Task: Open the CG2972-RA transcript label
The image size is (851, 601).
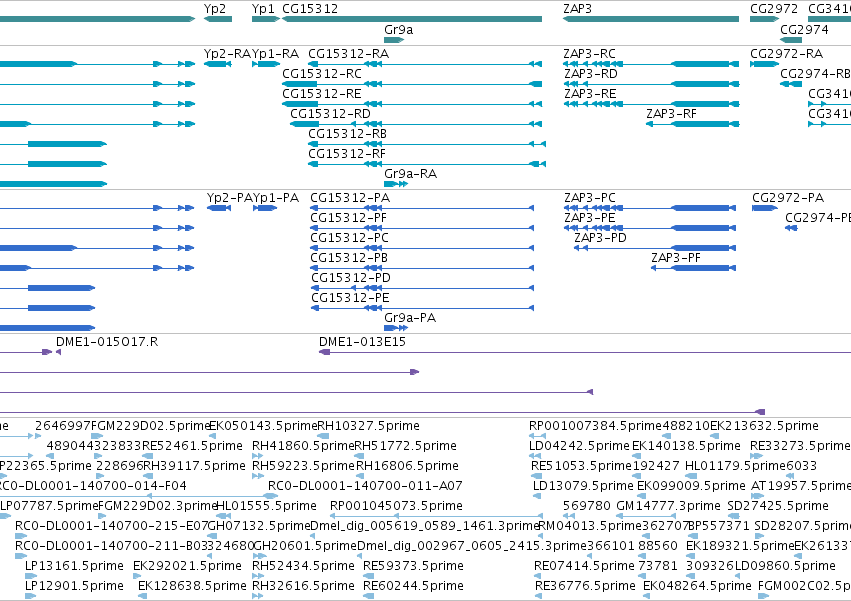Action: [786, 54]
